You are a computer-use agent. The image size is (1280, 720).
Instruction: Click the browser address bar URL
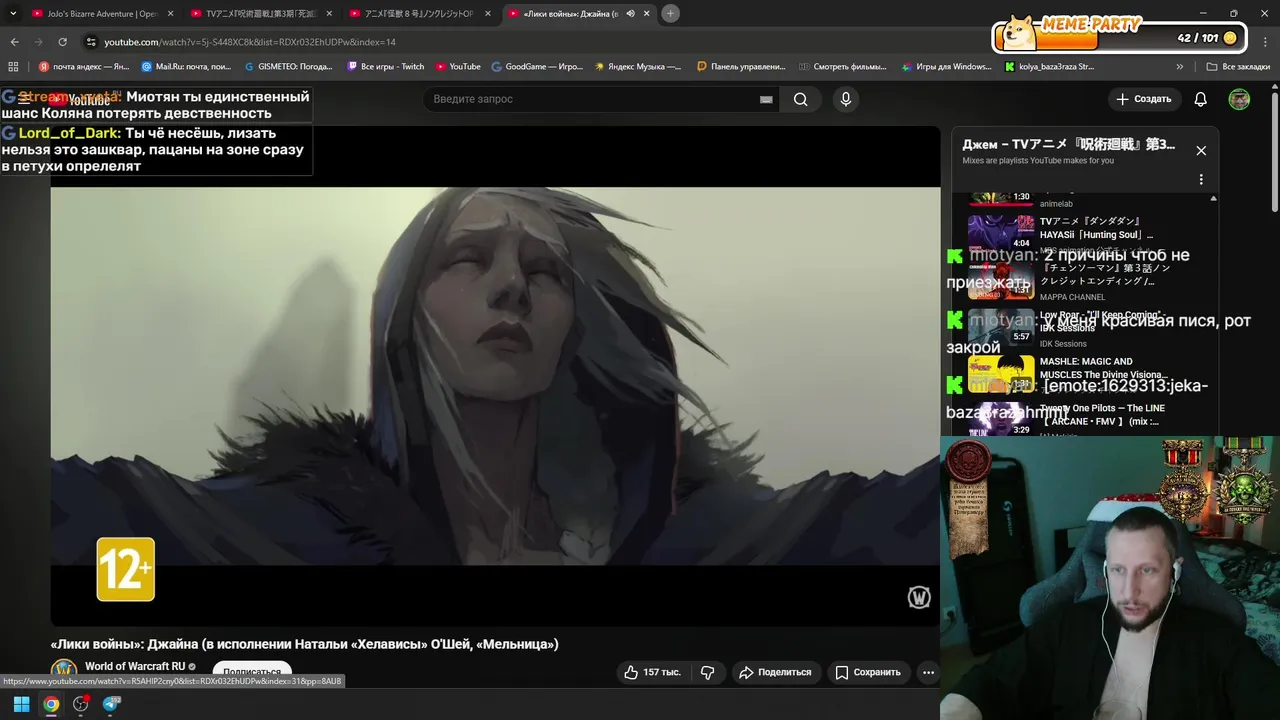point(250,42)
